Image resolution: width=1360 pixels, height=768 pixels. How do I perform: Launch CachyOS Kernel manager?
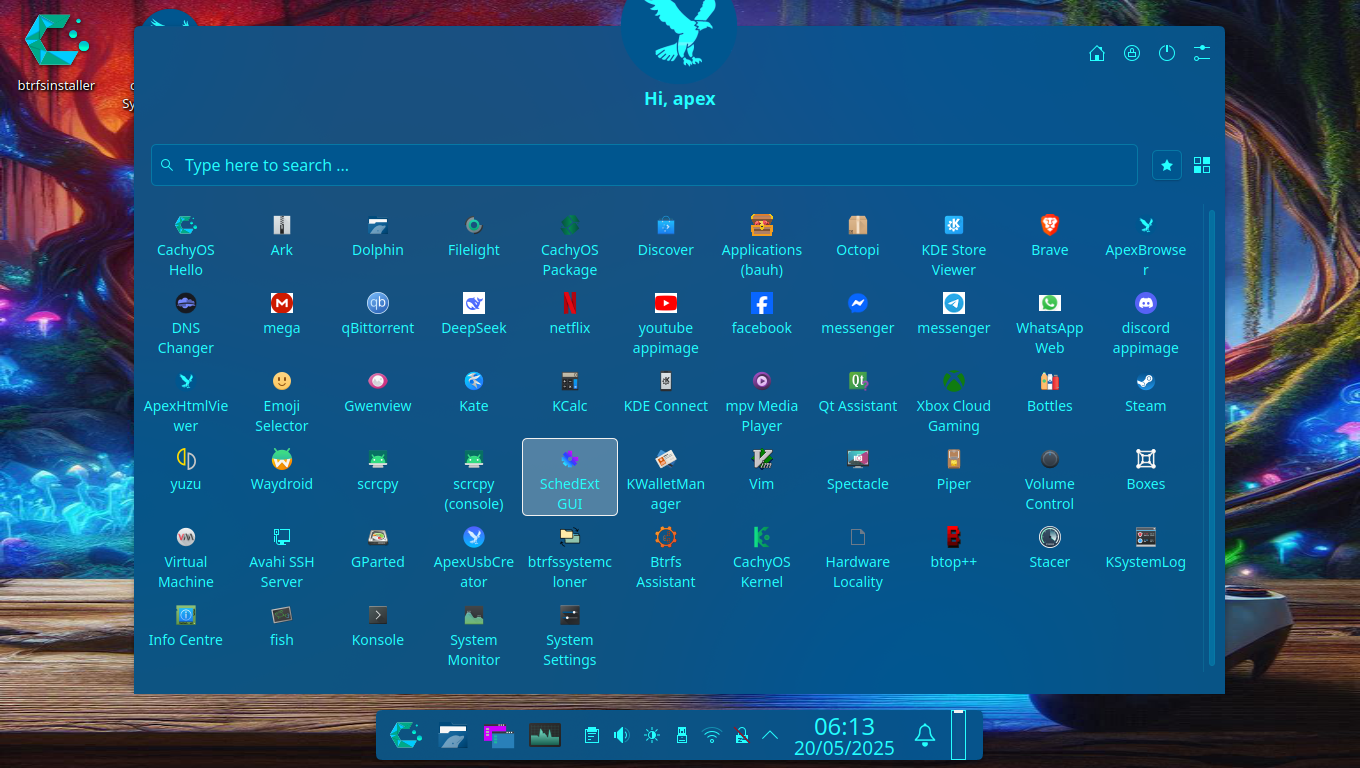pos(762,557)
